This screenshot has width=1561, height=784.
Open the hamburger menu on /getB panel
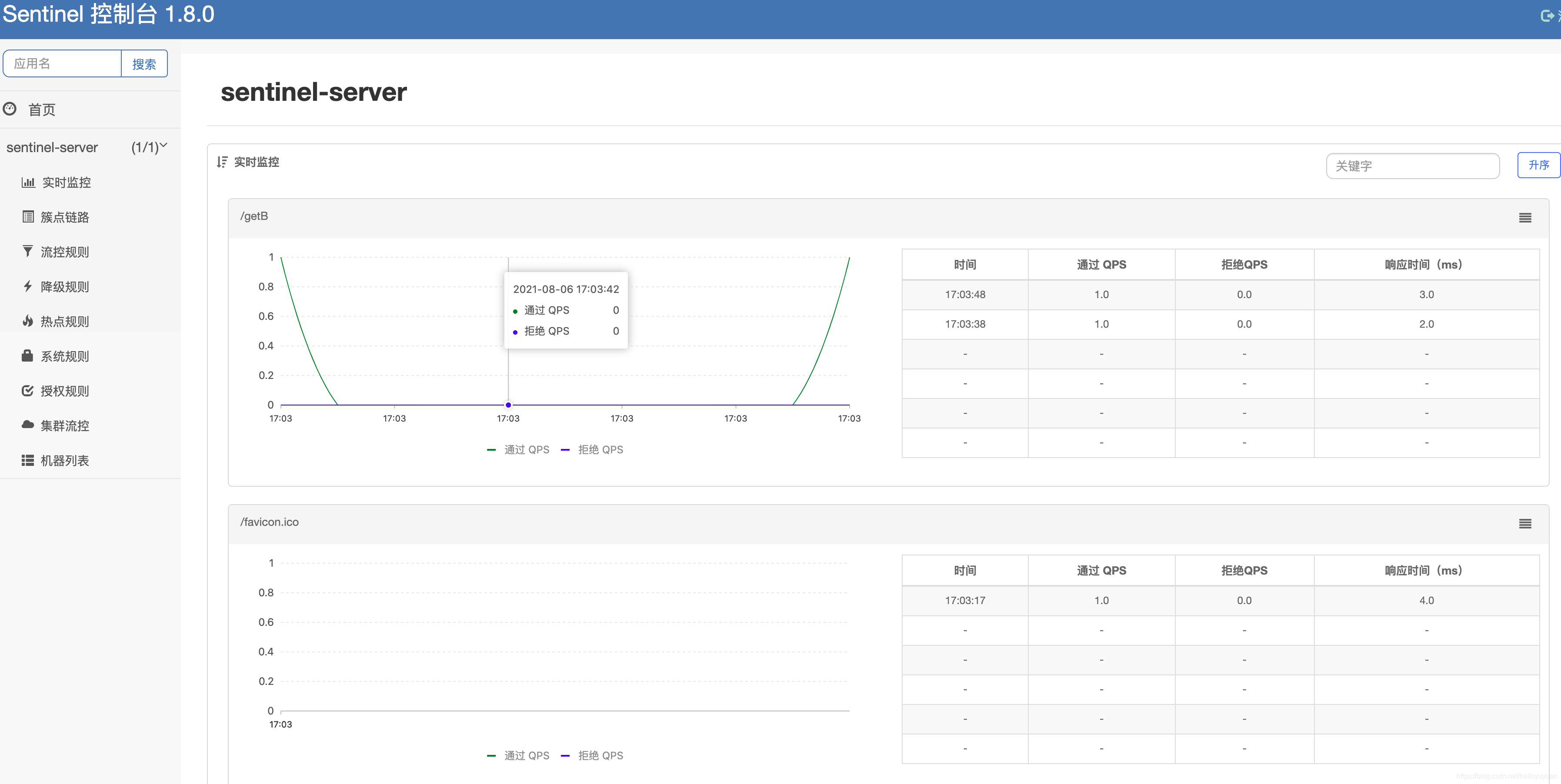(x=1524, y=218)
